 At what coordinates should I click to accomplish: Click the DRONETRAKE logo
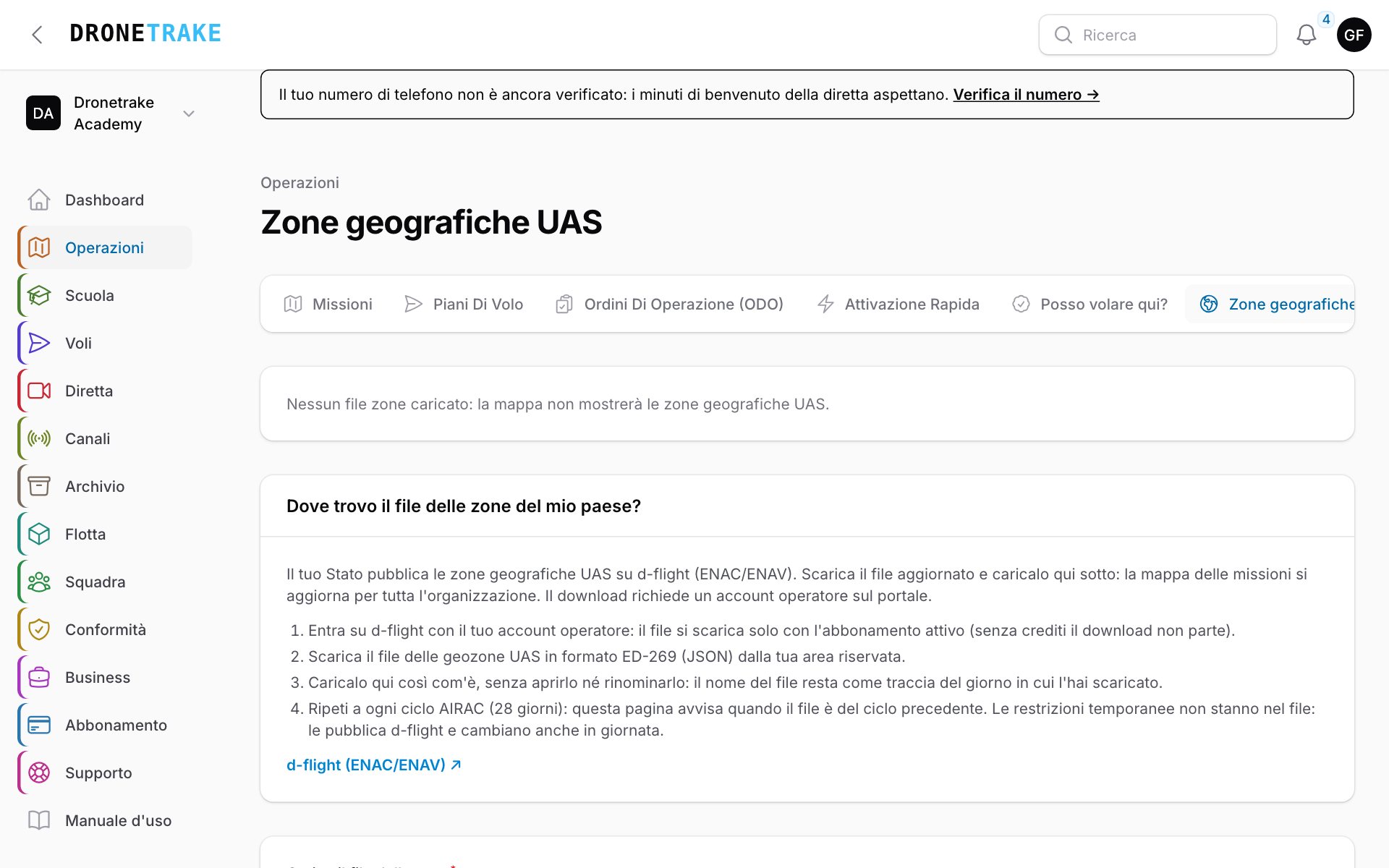pos(145,33)
